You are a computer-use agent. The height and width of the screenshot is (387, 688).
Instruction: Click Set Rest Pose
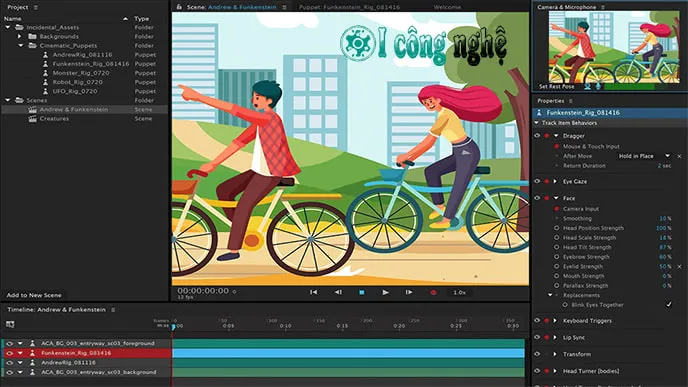click(556, 86)
